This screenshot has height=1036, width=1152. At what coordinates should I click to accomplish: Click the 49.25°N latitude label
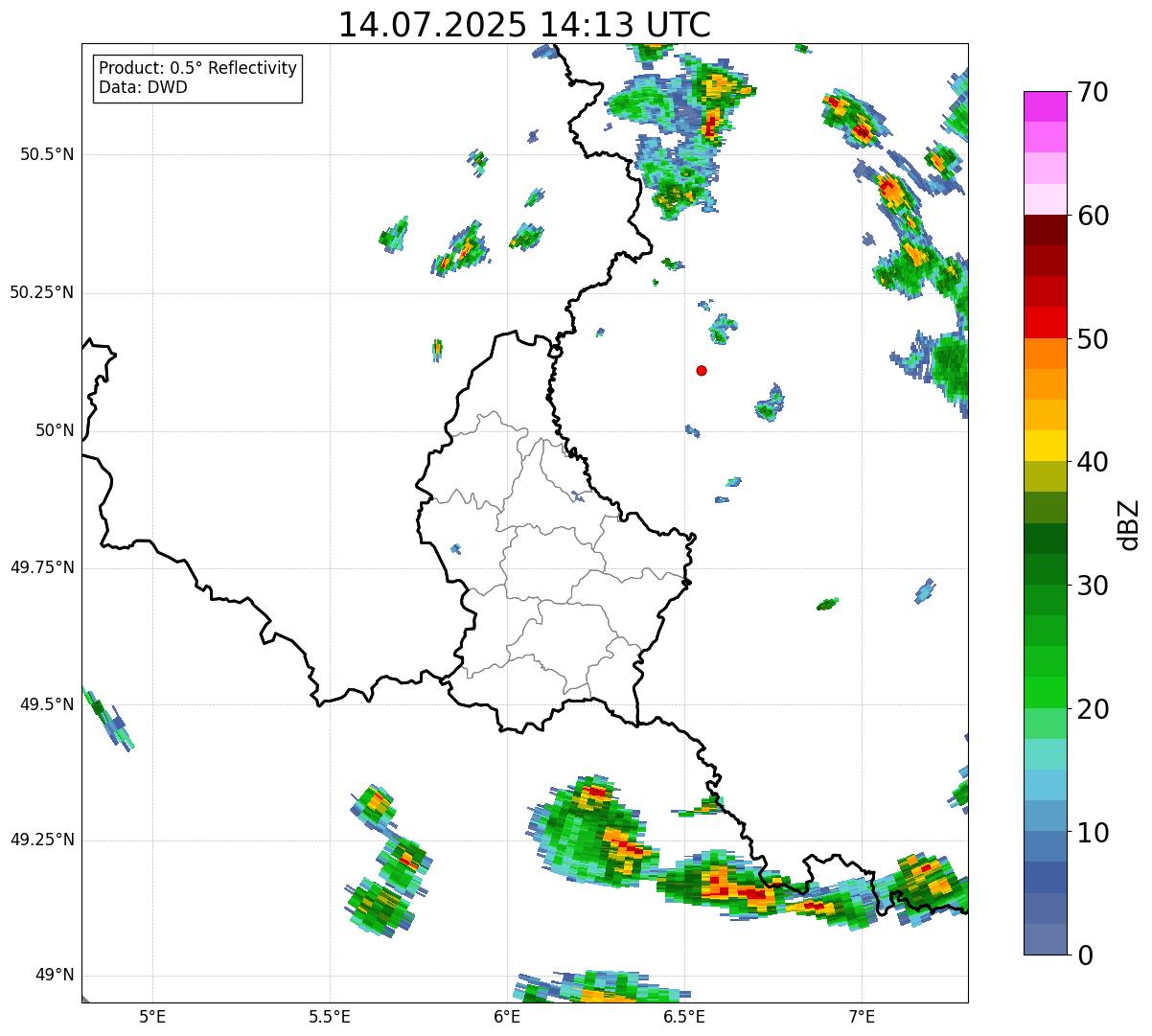41,840
